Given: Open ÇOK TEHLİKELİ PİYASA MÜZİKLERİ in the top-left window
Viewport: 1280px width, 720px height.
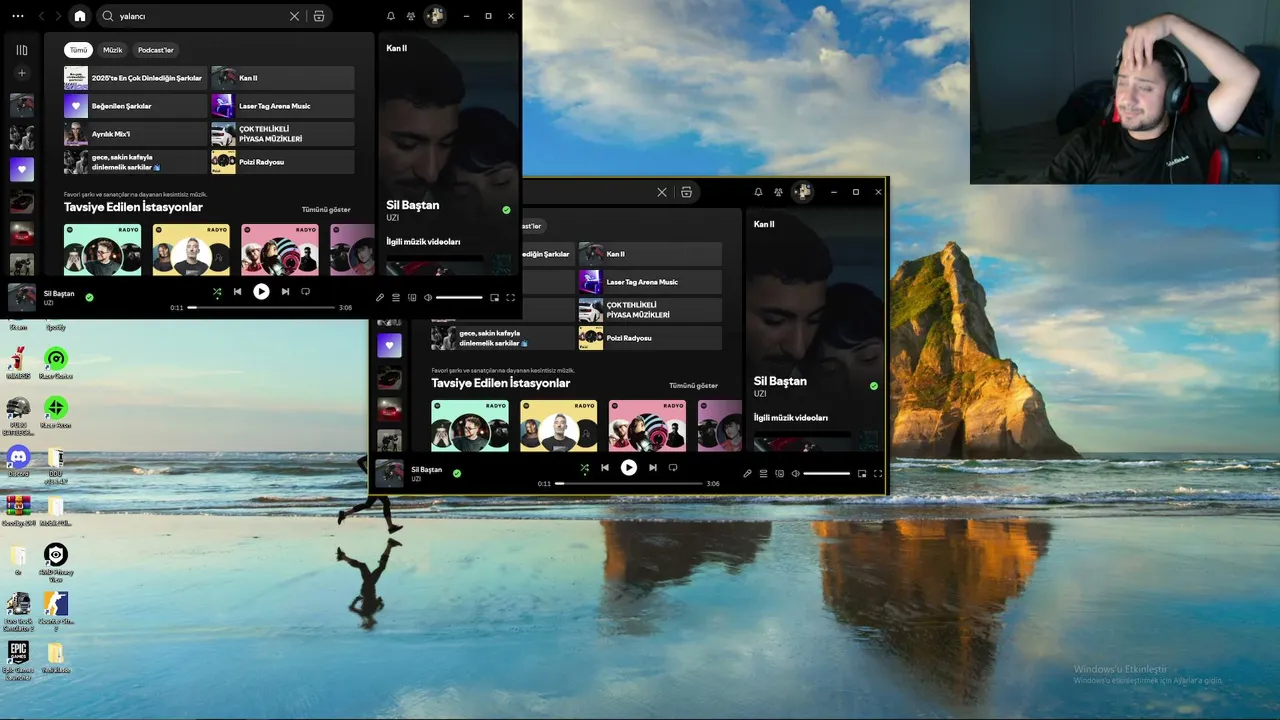Looking at the screenshot, I should click(x=283, y=134).
